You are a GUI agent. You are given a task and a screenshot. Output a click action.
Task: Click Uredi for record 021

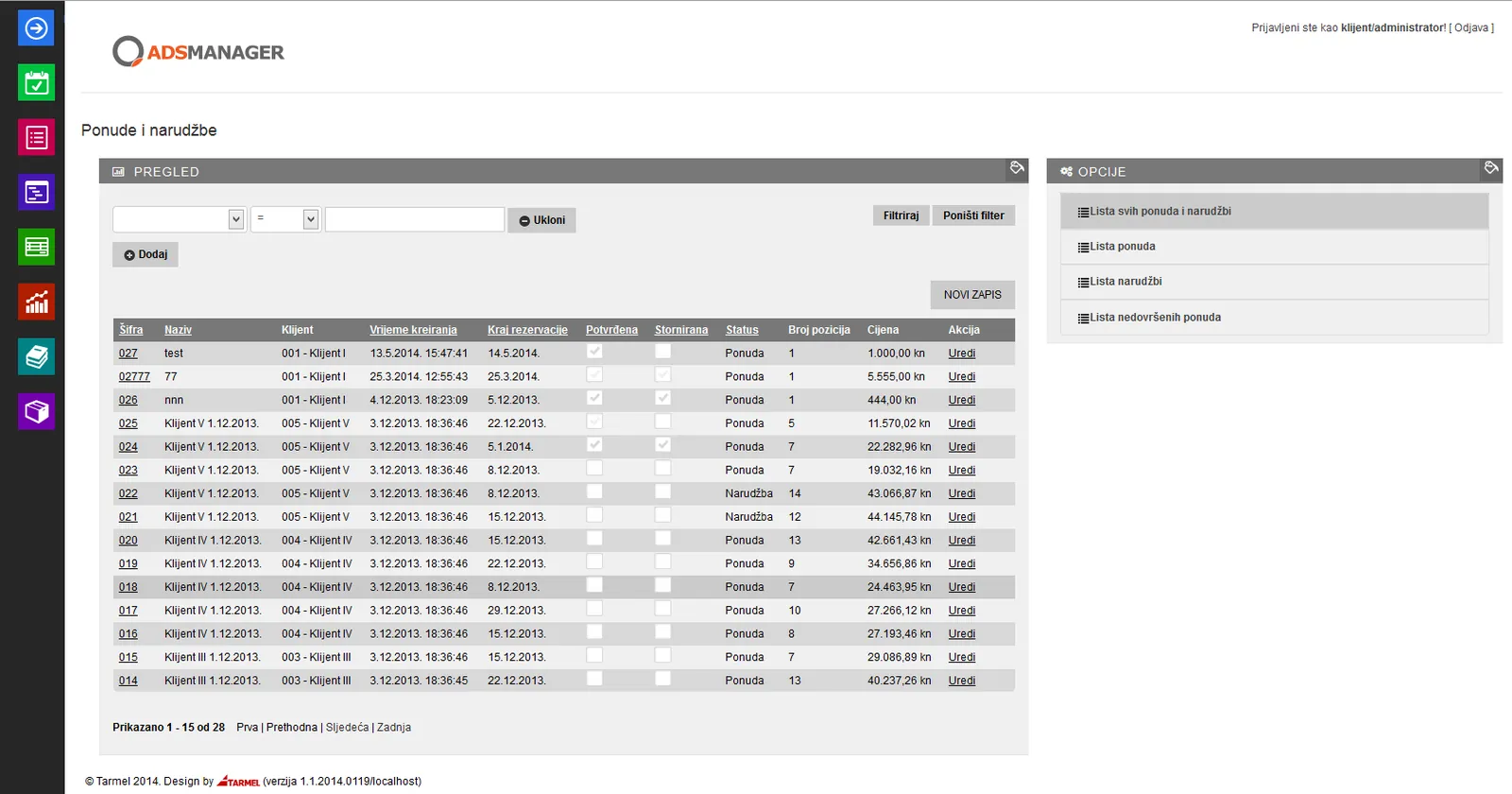pos(962,517)
